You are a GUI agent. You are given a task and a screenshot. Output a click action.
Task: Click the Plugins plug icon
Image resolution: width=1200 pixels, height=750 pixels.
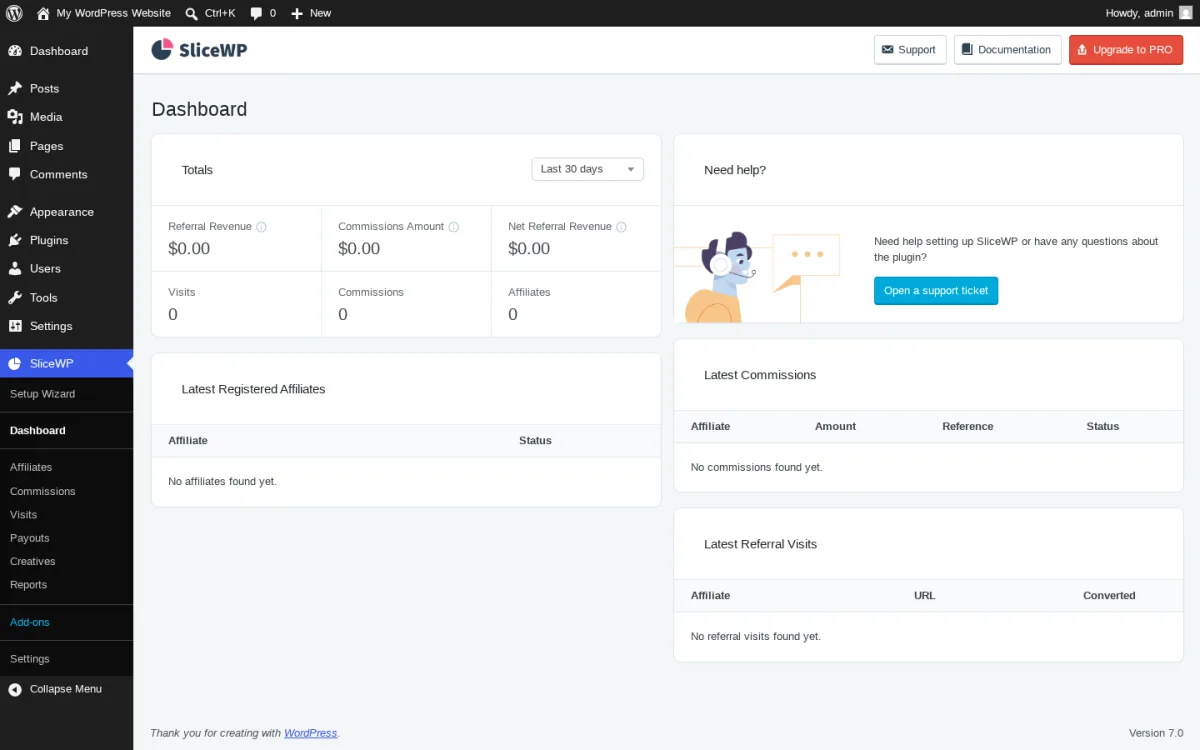pyautogui.click(x=15, y=240)
